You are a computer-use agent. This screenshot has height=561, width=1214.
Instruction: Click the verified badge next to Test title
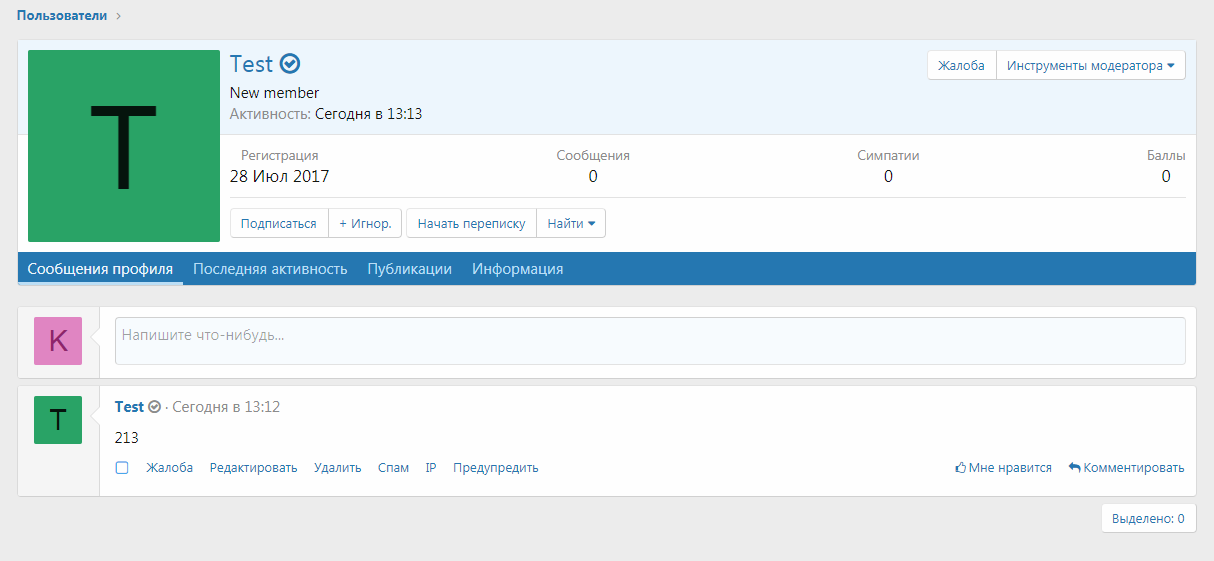tap(290, 64)
